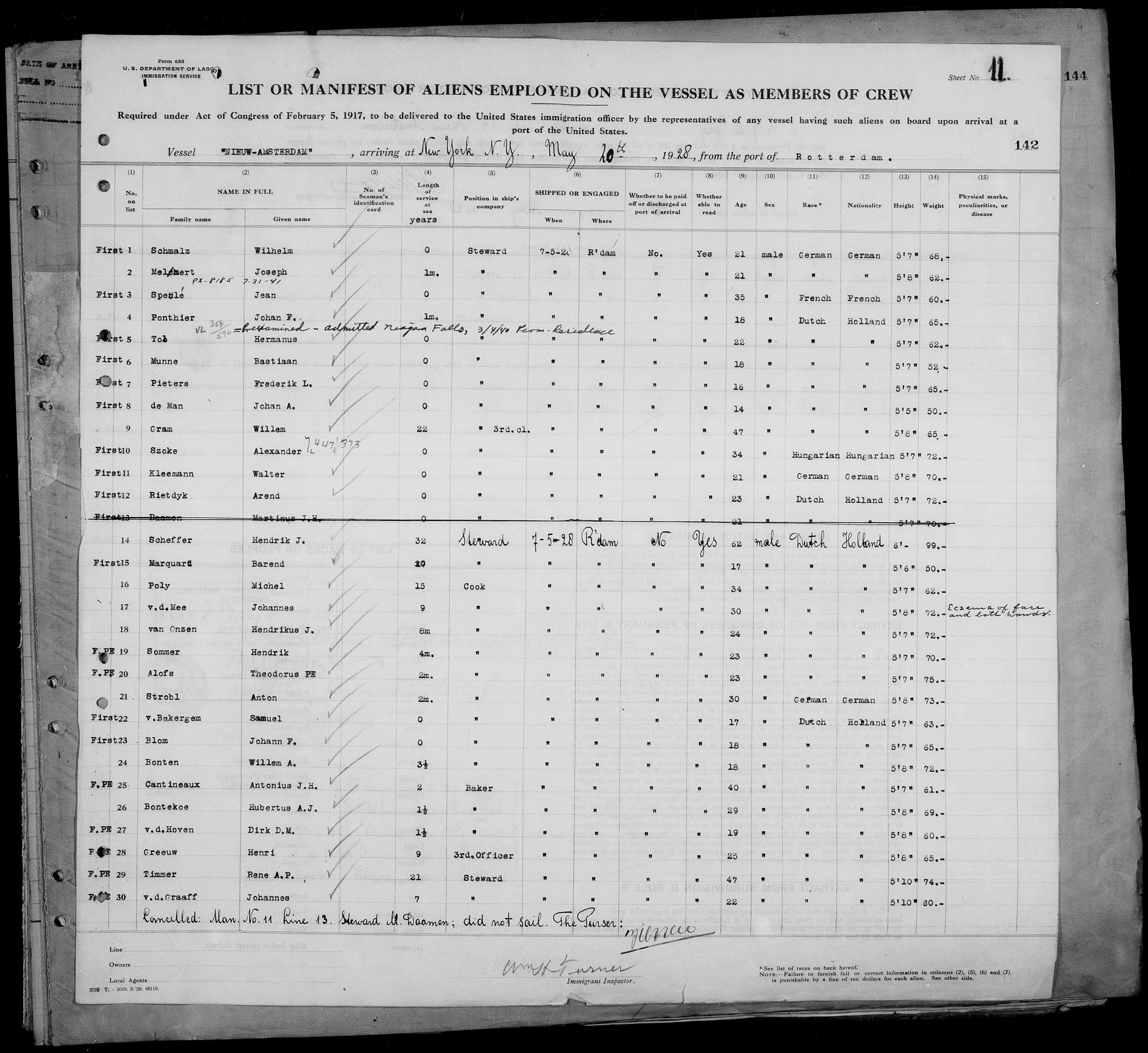The height and width of the screenshot is (1053, 1148).
Task: Click the family name "Kleemann"
Action: [x=171, y=474]
